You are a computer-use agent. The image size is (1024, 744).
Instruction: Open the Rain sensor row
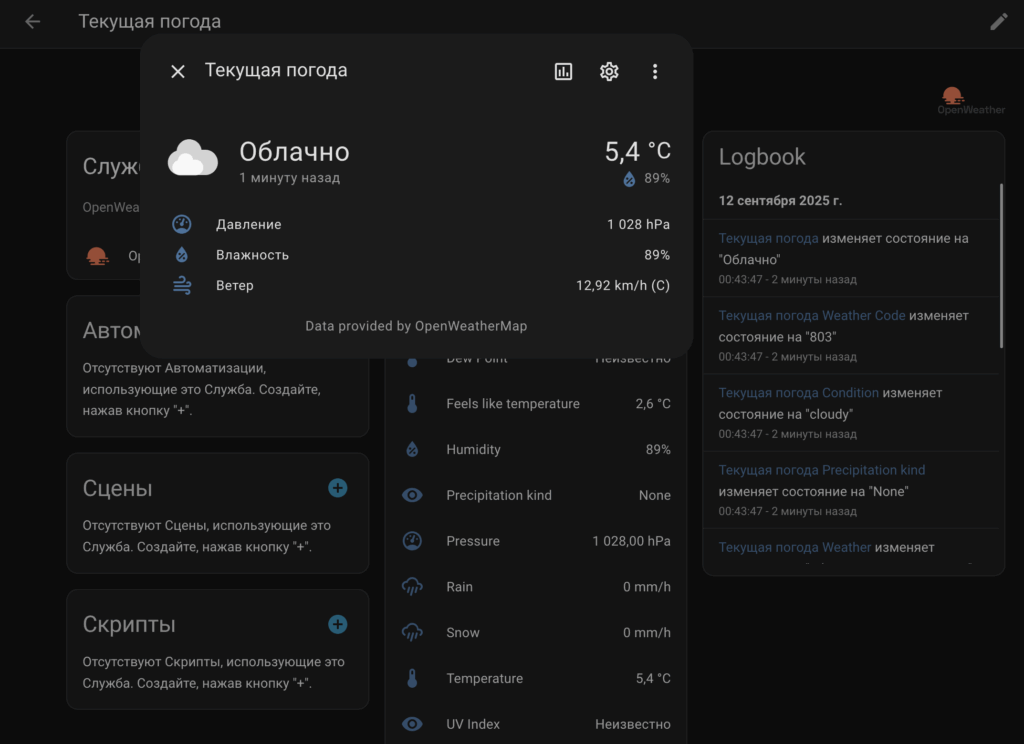pos(536,587)
